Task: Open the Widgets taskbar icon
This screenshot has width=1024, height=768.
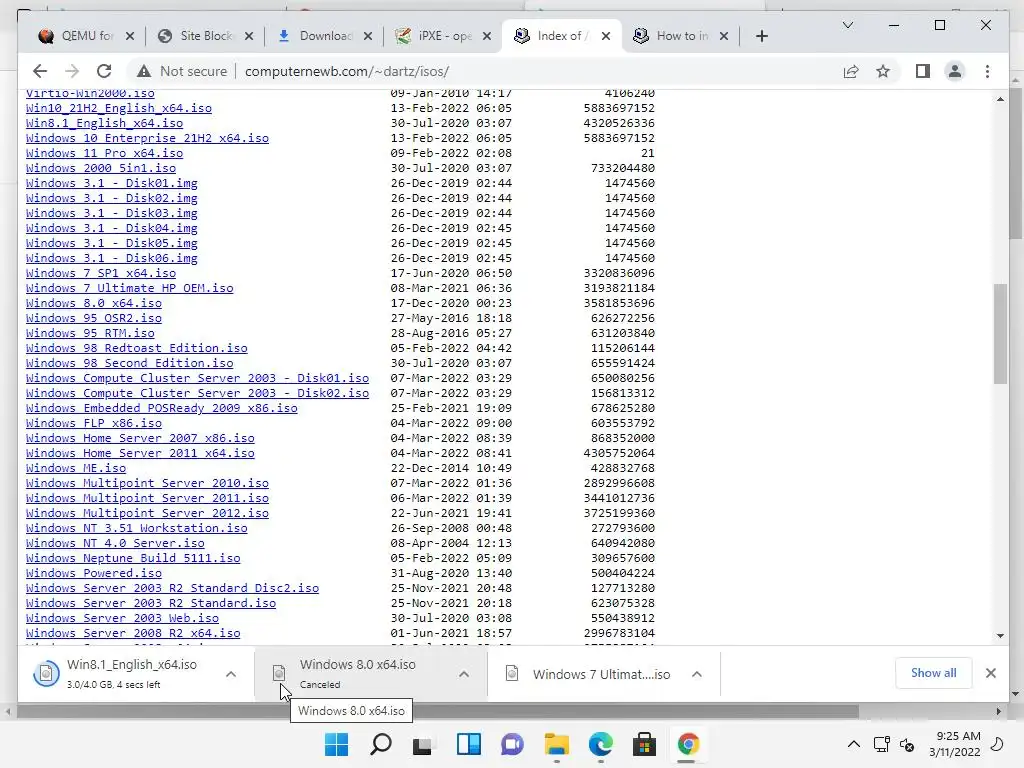Action: click(469, 744)
